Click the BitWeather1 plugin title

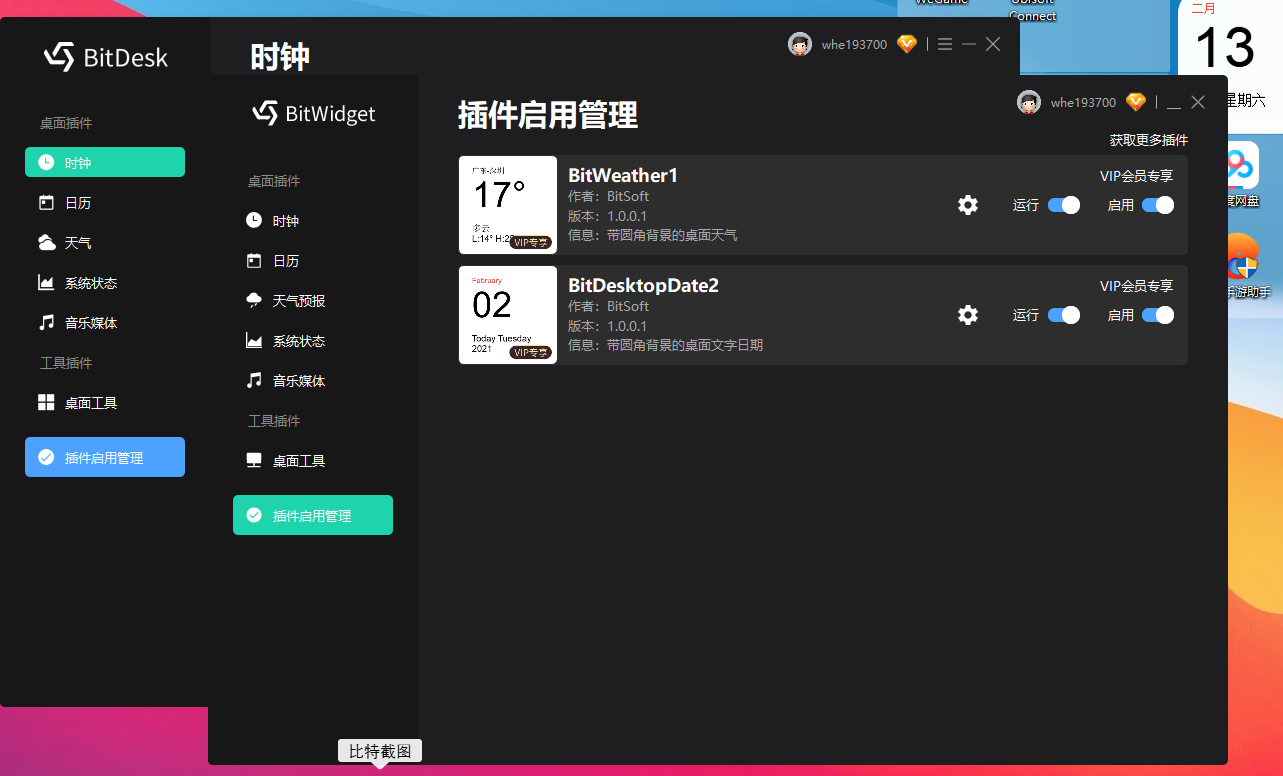coord(623,175)
